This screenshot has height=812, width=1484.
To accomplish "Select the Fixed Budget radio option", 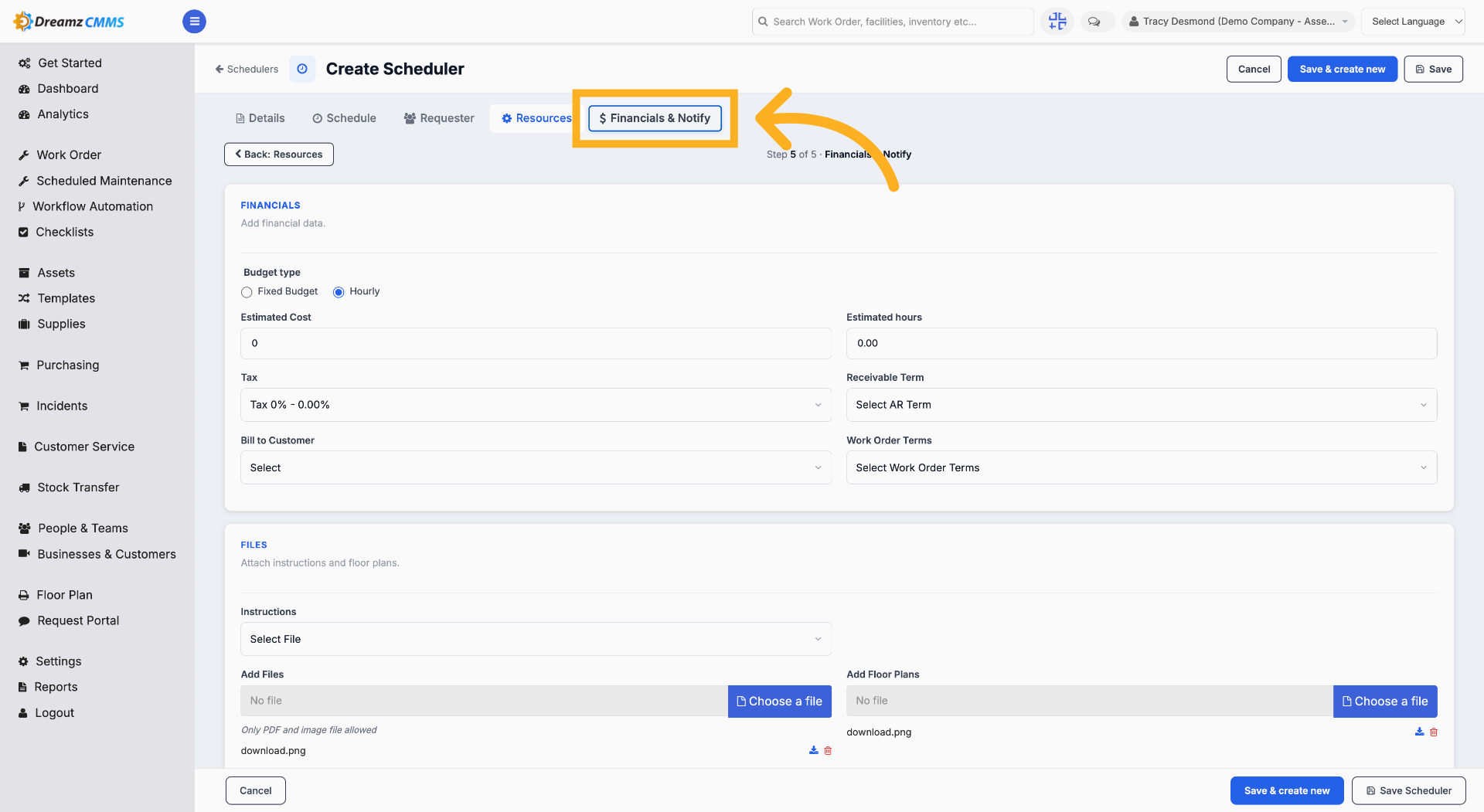I will click(247, 292).
